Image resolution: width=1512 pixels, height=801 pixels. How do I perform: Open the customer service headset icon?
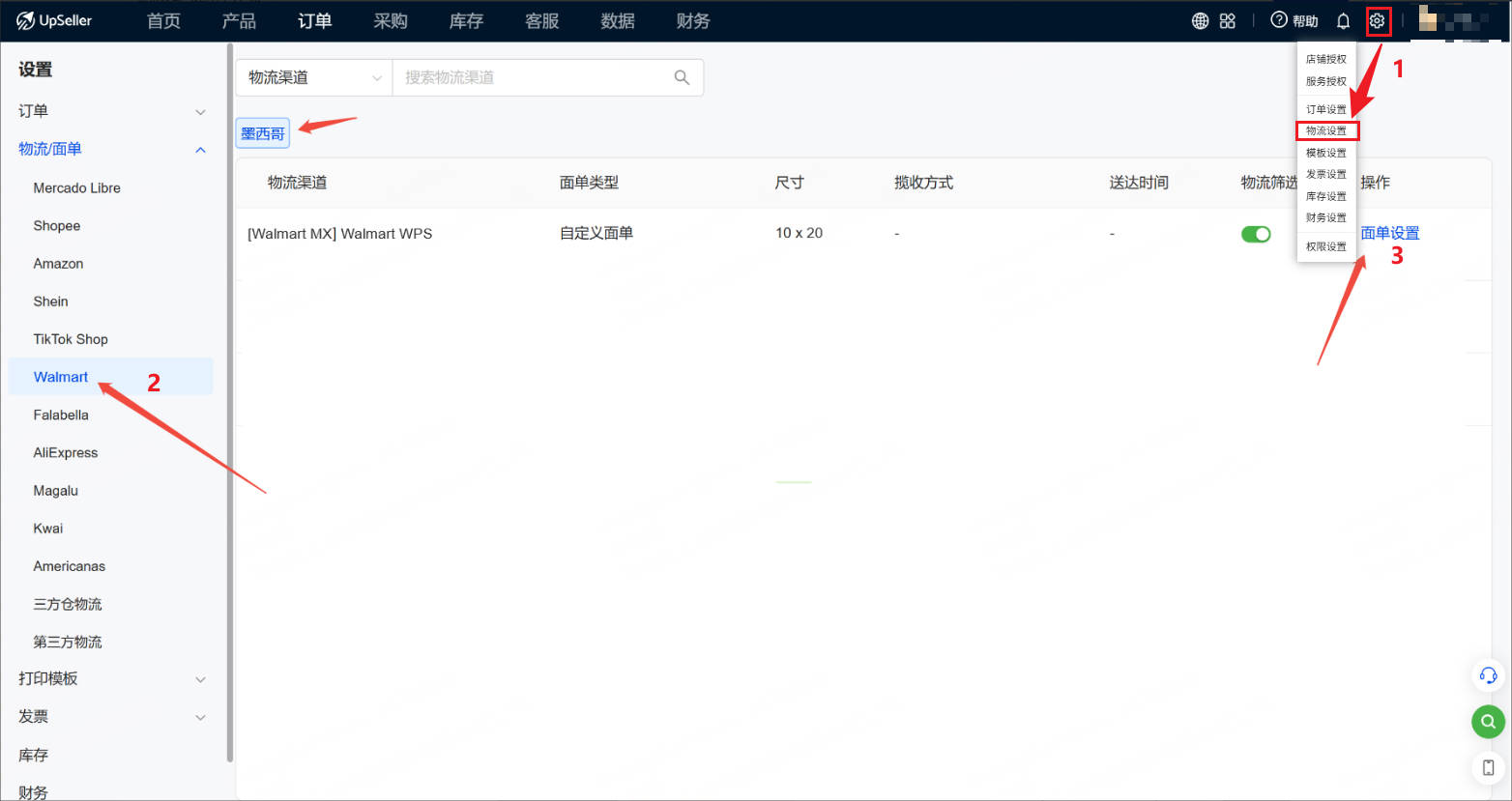(x=1488, y=675)
